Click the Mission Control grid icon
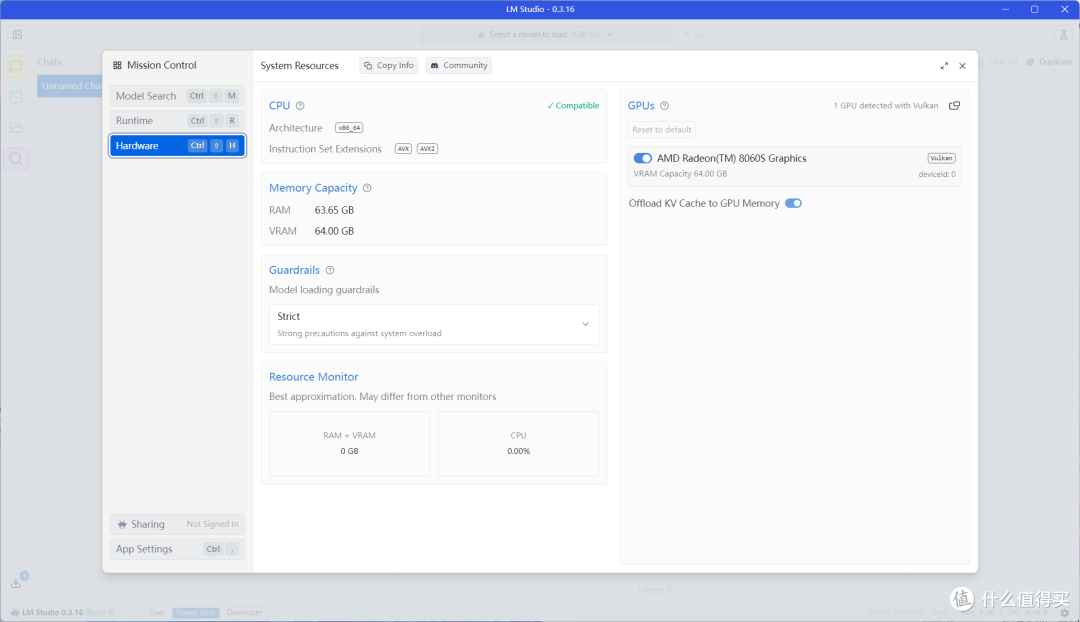Viewport: 1080px width, 622px height. (x=117, y=65)
